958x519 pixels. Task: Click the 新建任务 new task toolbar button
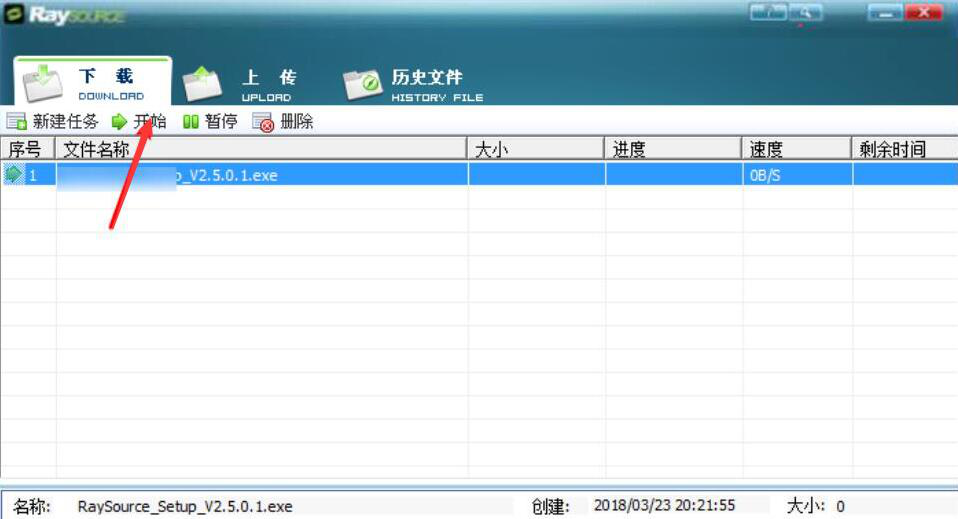click(x=53, y=122)
